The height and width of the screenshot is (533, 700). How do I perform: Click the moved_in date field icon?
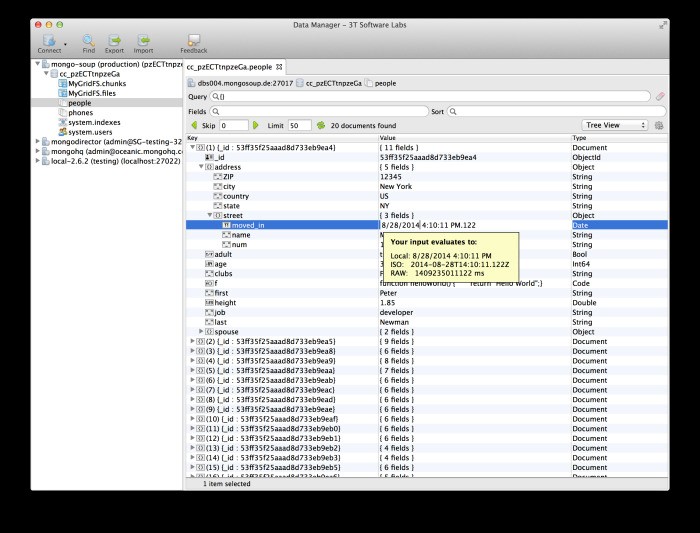click(226, 225)
